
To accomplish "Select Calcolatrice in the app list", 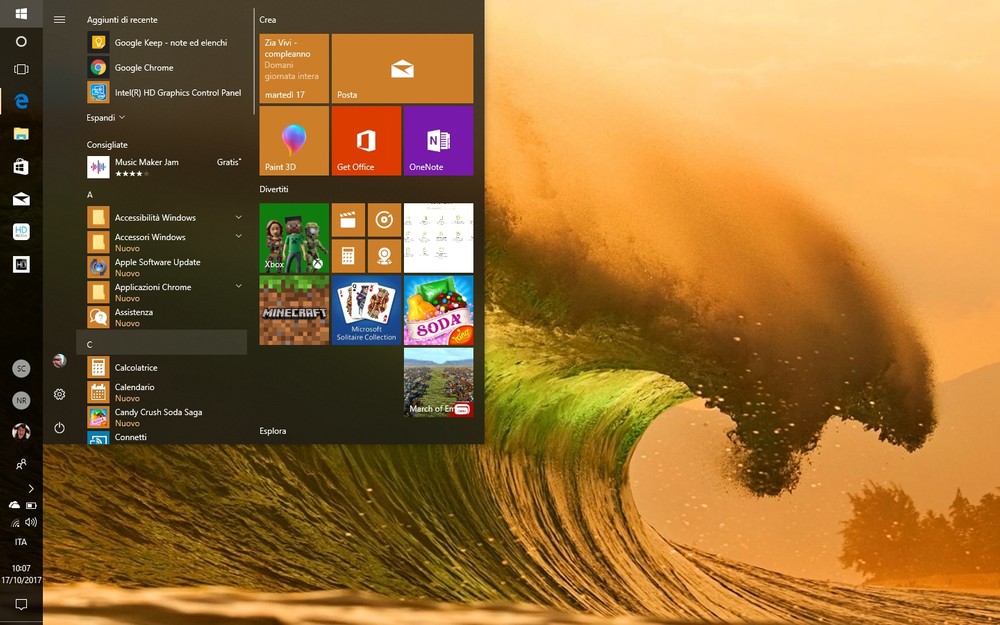I will (136, 368).
